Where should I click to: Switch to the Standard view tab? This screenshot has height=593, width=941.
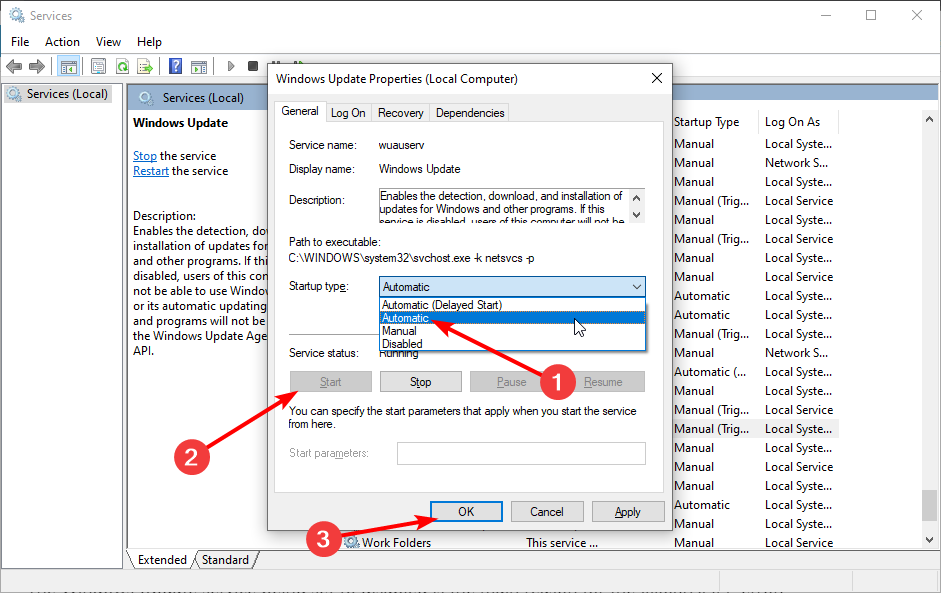[225, 559]
